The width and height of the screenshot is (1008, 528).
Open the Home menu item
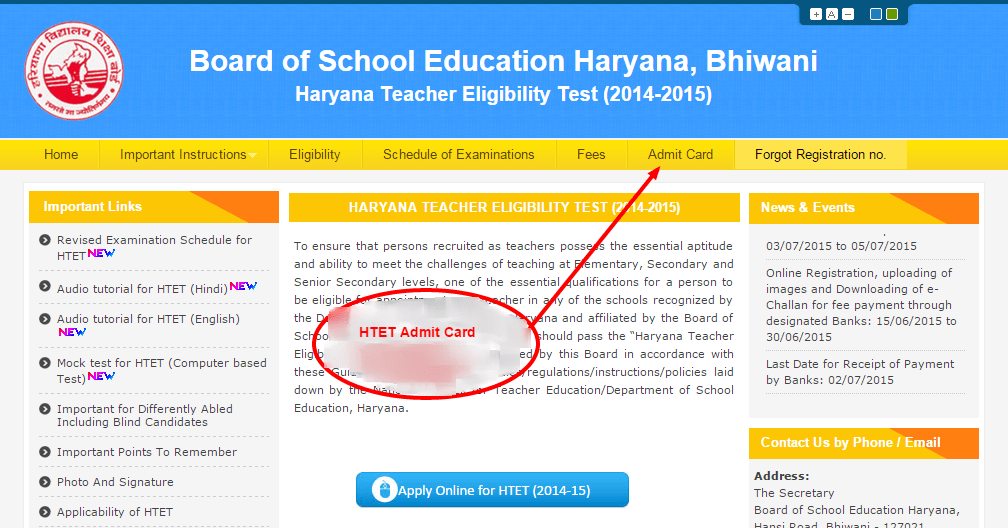tap(61, 154)
